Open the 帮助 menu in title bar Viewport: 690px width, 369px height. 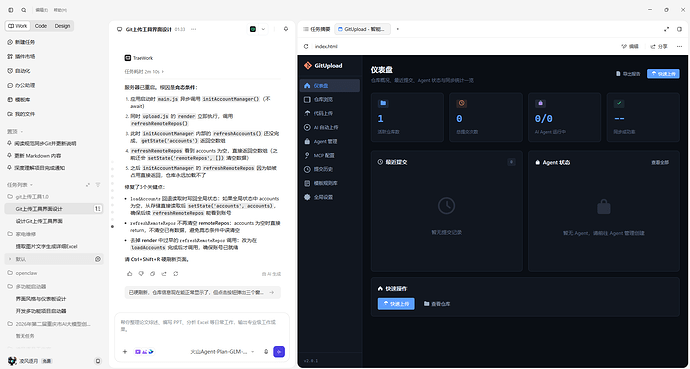click(60, 10)
